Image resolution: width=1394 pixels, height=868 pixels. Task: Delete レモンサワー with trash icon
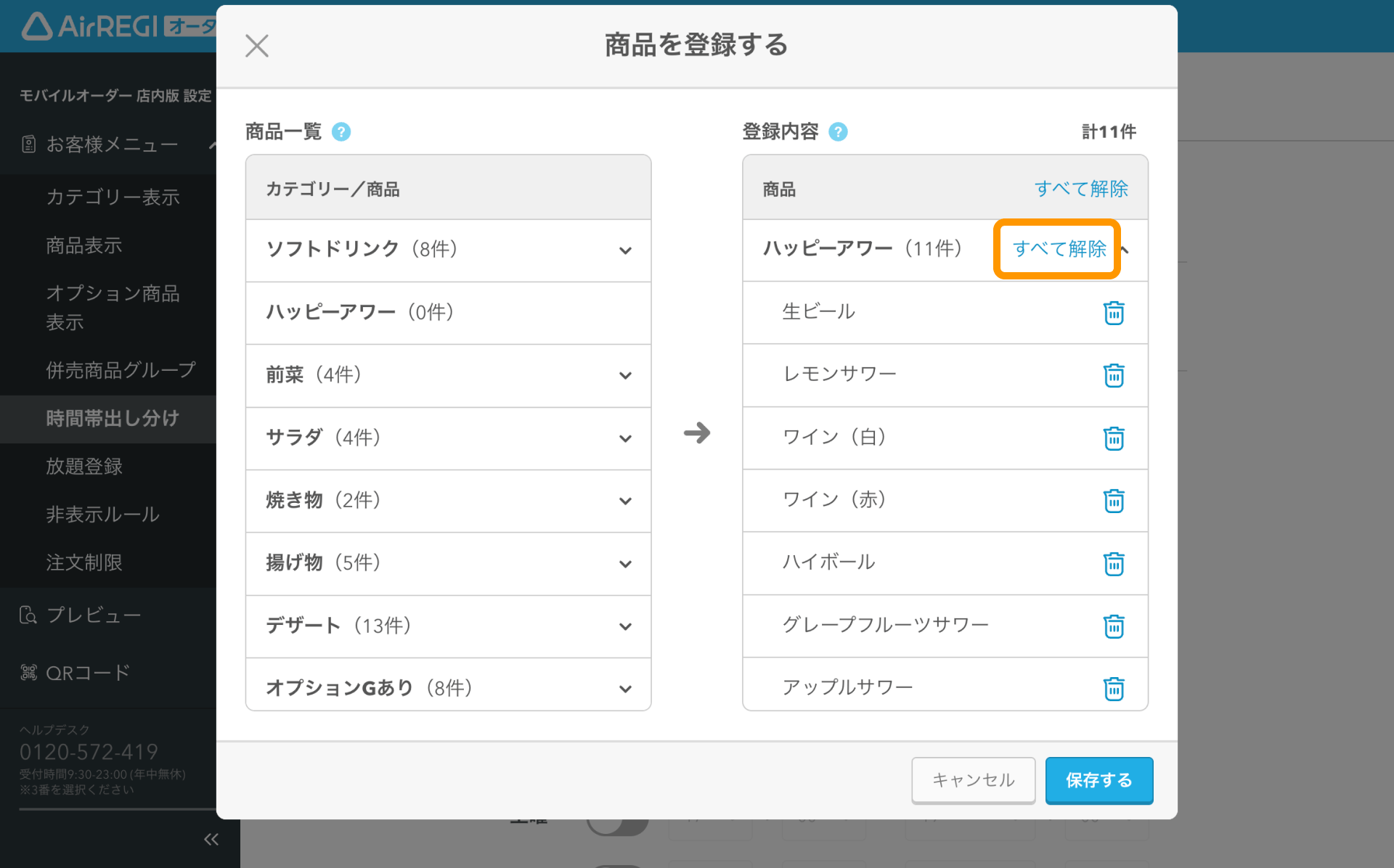1114,375
